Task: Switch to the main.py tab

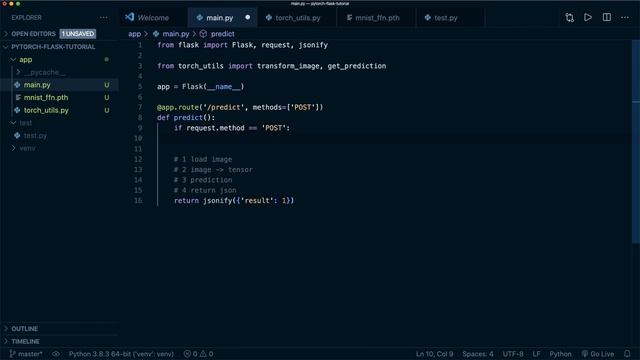Action: point(223,18)
